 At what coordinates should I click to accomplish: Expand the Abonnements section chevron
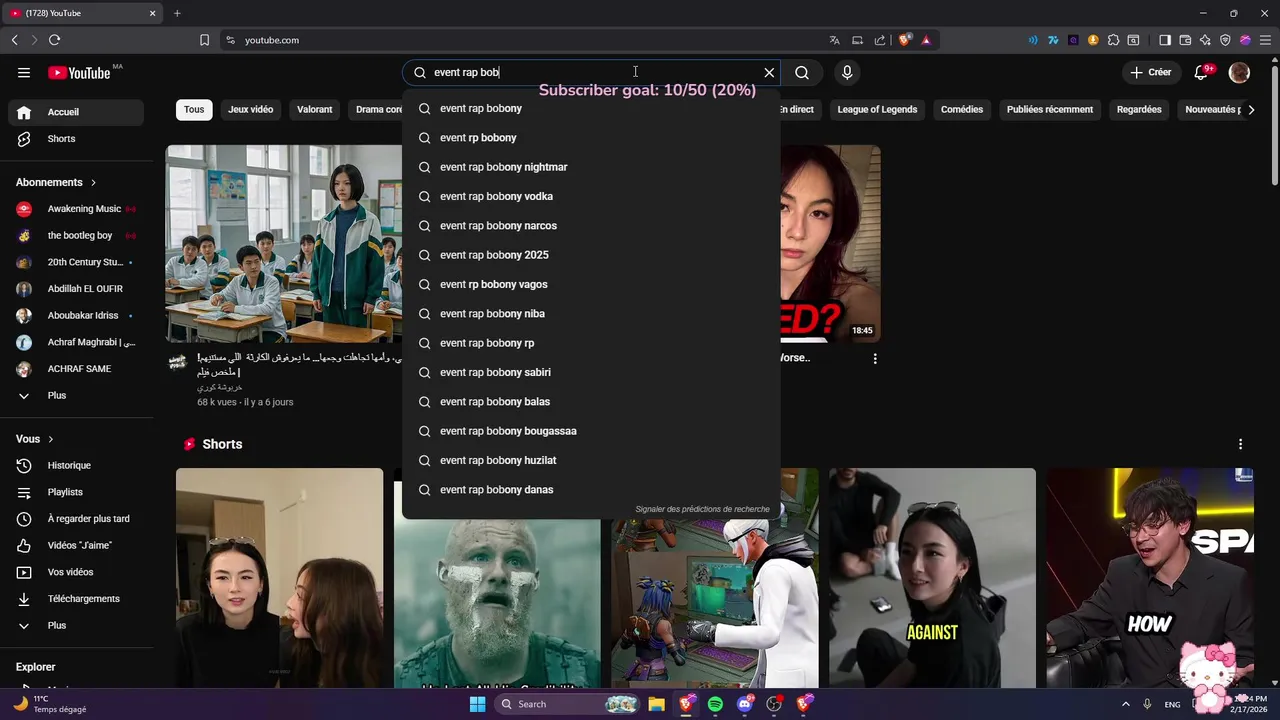[94, 182]
